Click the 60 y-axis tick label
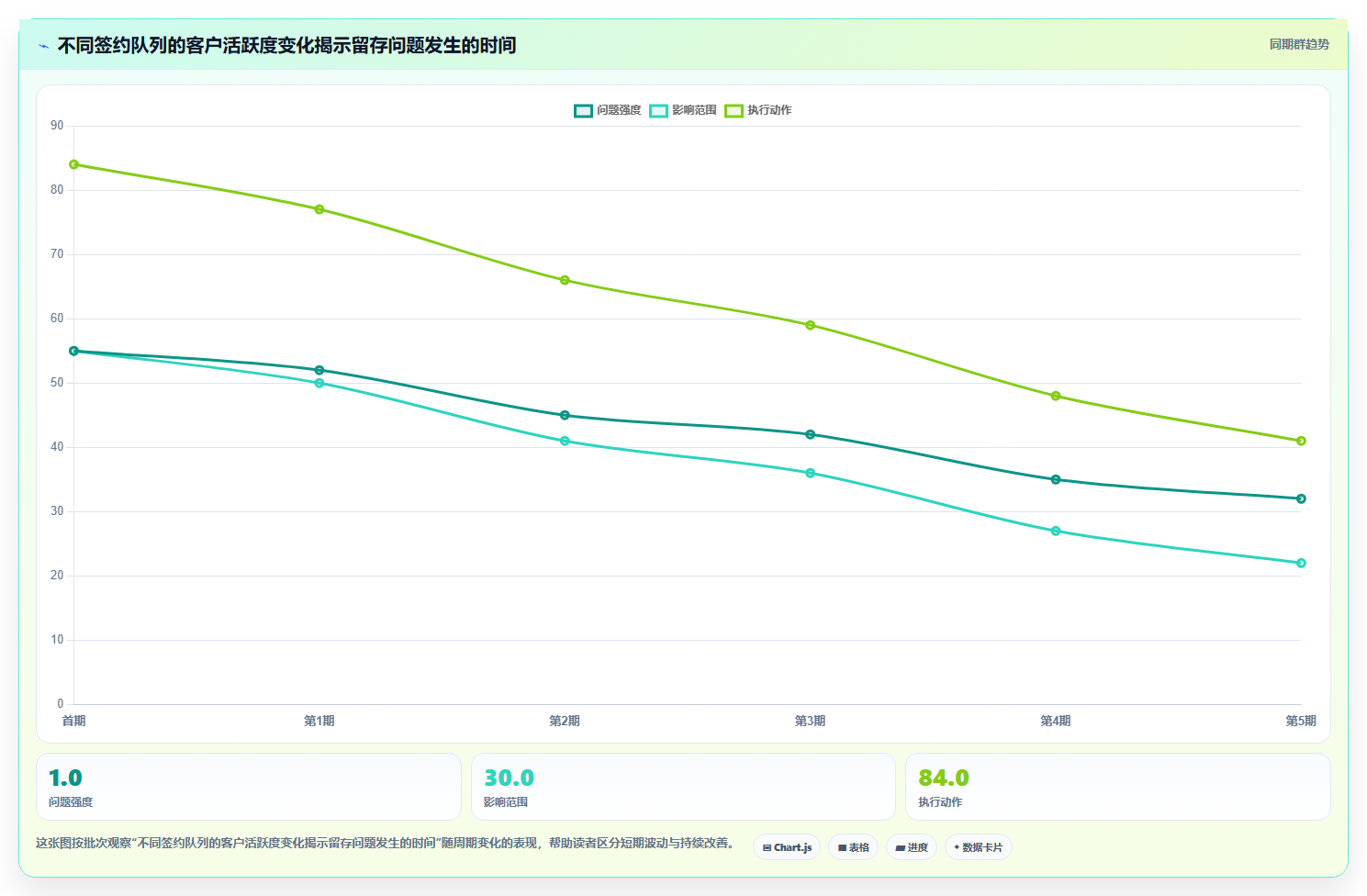 click(57, 319)
